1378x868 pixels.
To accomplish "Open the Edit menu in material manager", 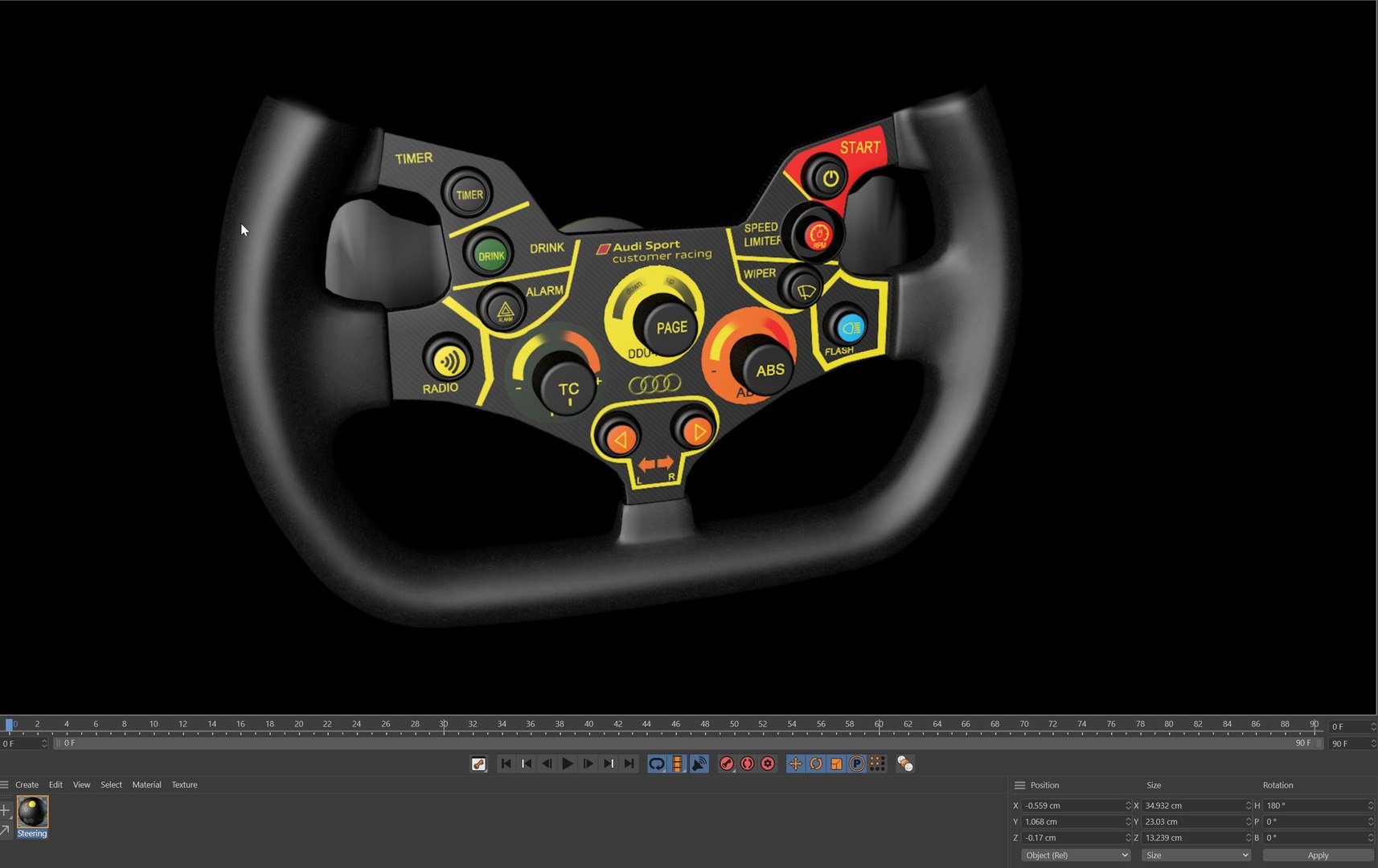I will coord(55,784).
